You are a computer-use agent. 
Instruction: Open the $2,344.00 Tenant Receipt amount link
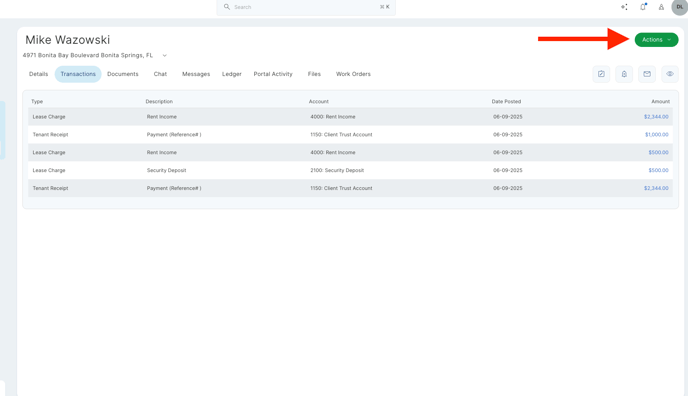656,189
